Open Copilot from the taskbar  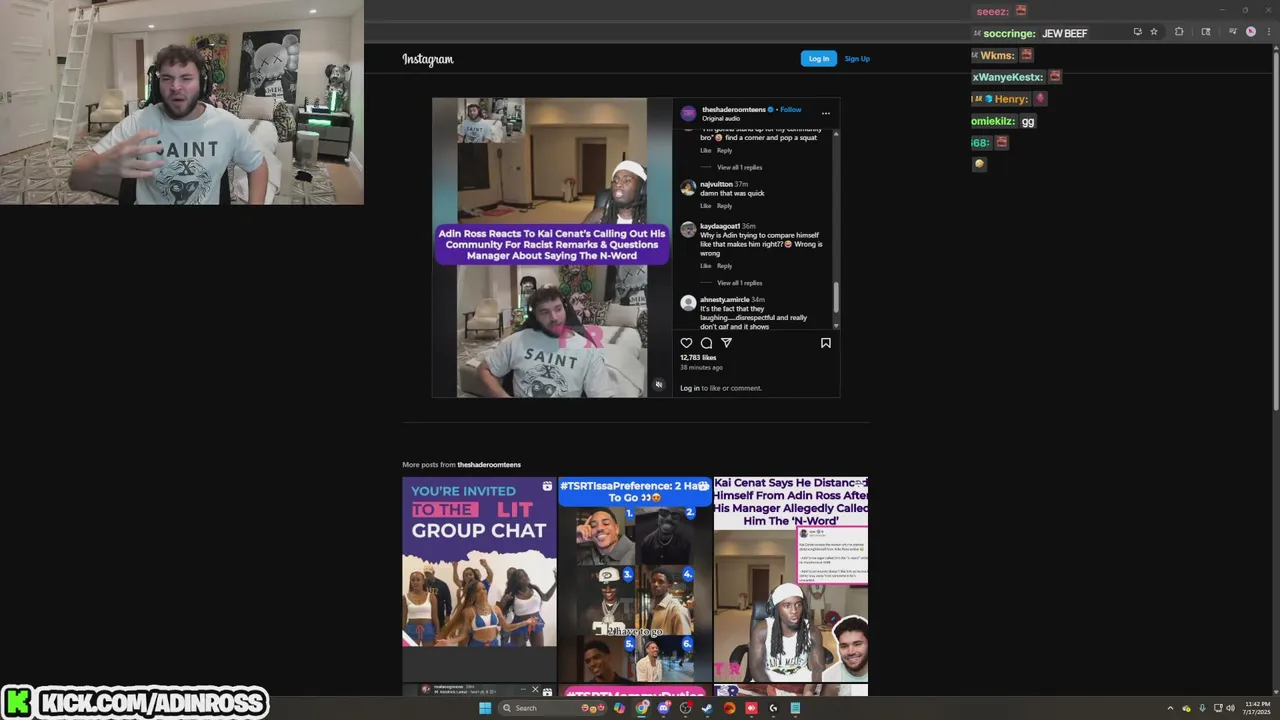(620, 708)
